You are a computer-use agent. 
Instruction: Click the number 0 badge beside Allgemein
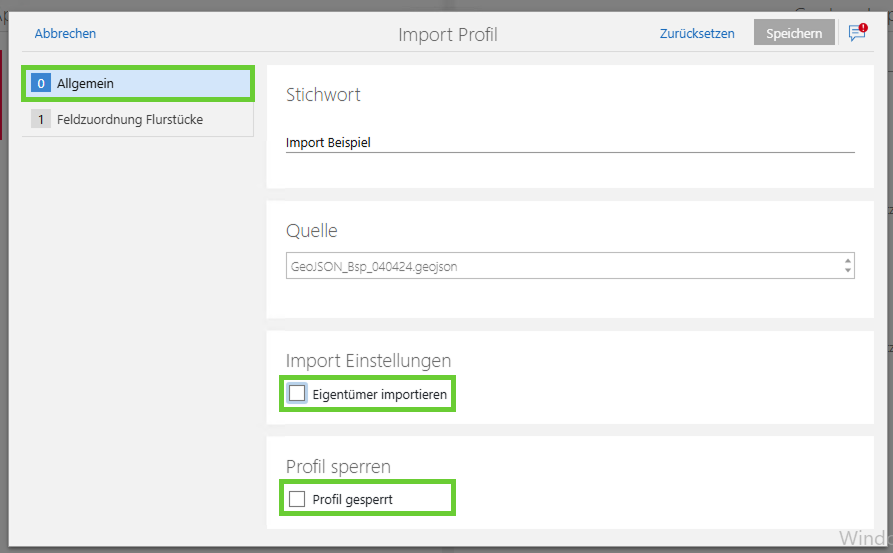click(40, 83)
